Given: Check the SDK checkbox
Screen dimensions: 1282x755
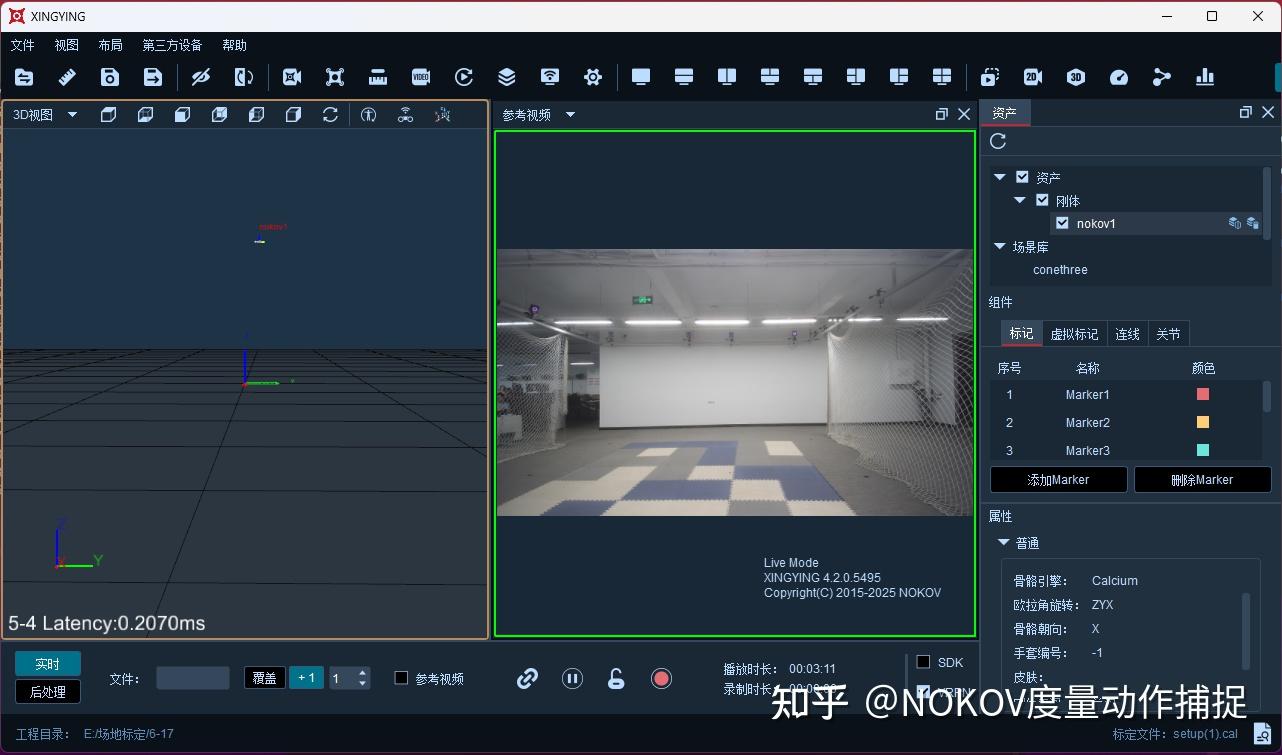Looking at the screenshot, I should coord(921,661).
